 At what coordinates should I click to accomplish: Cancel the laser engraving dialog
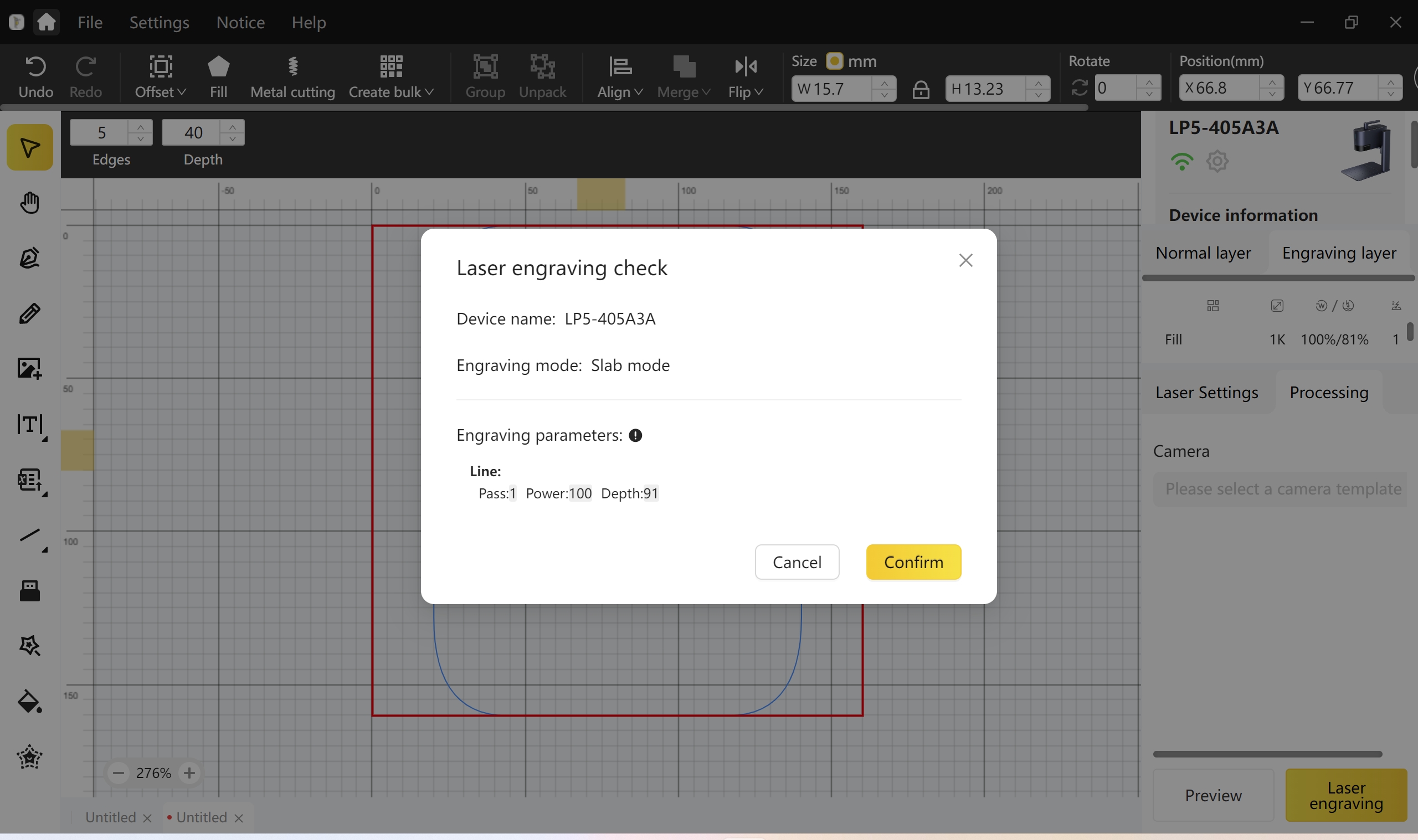point(797,562)
